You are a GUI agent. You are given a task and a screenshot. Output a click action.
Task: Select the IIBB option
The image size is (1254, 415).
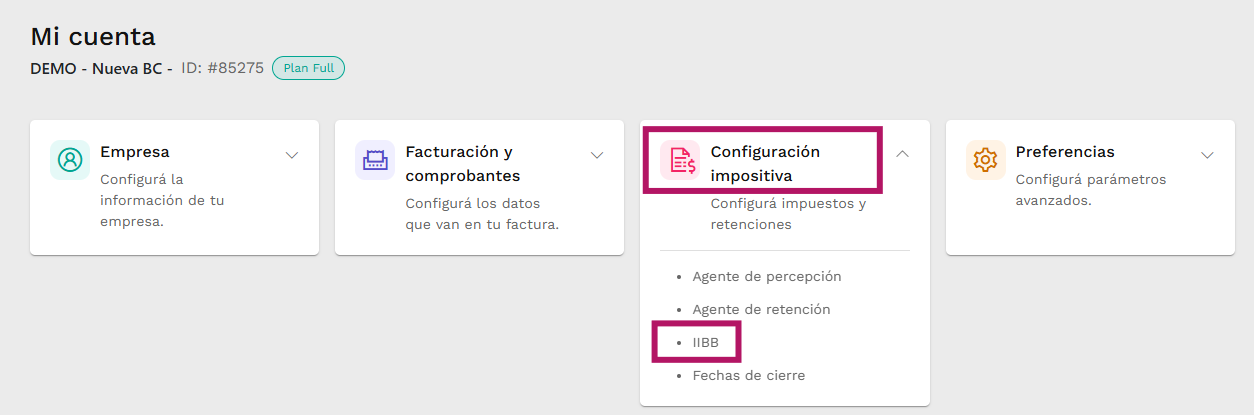pyautogui.click(x=705, y=342)
